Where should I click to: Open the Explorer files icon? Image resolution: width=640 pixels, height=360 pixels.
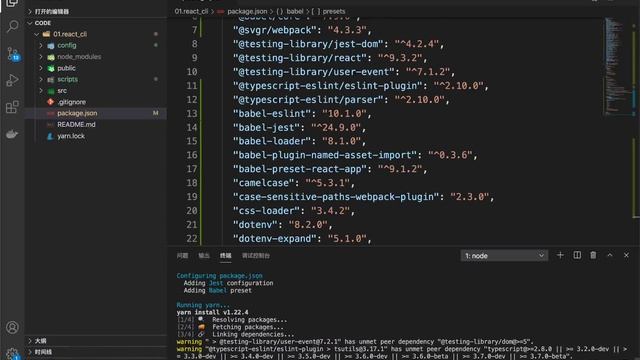(12, 3)
